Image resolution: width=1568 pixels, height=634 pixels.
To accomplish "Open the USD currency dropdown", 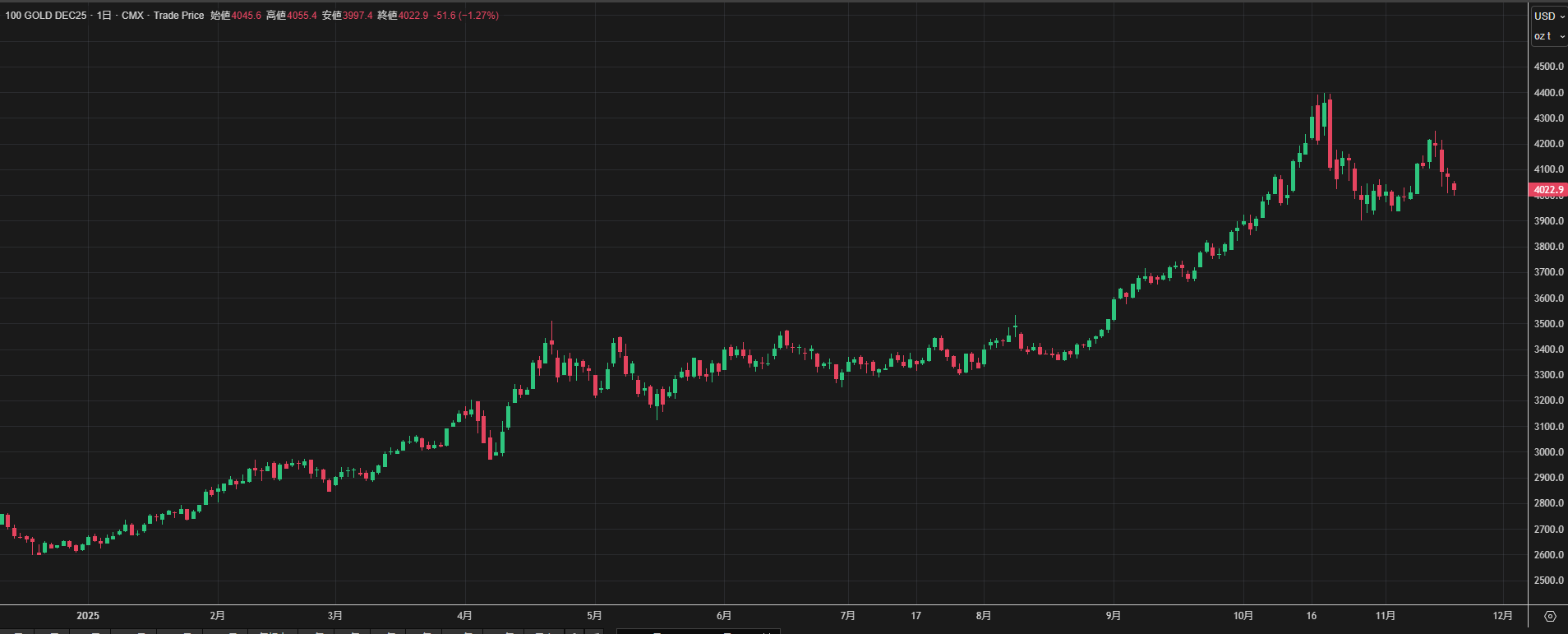I will coord(1549,16).
